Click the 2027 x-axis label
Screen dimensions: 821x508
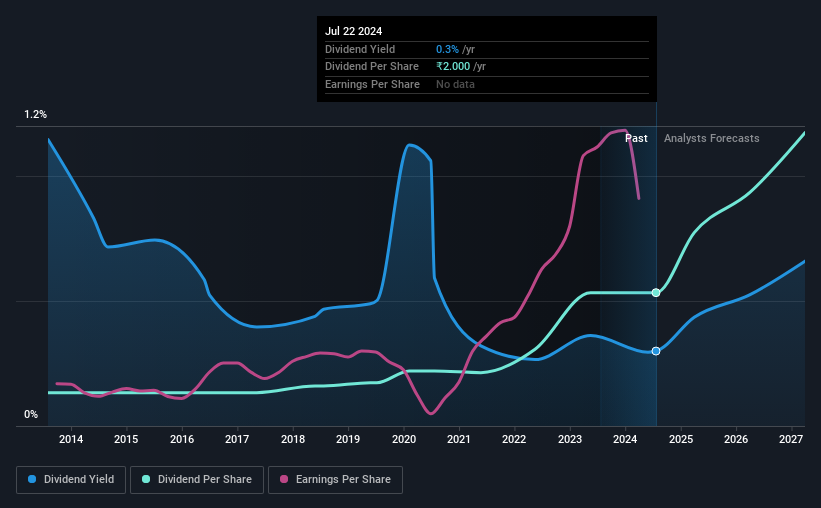(791, 439)
